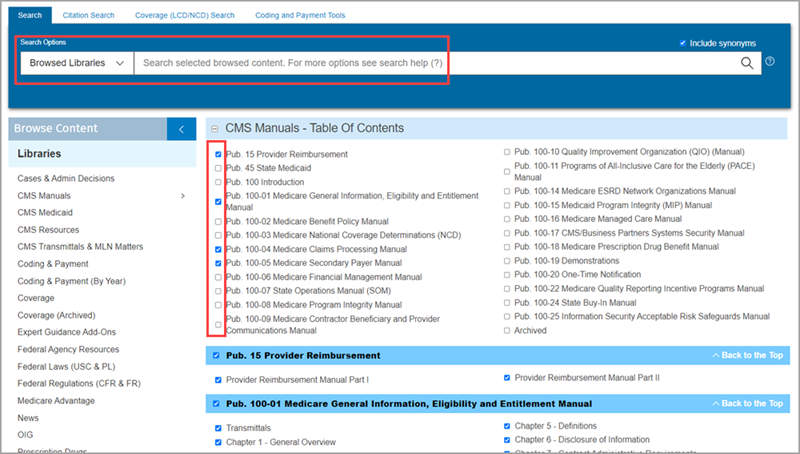Open Federal Laws (USC & PL) library
The height and width of the screenshot is (454, 800).
pyautogui.click(x=66, y=367)
